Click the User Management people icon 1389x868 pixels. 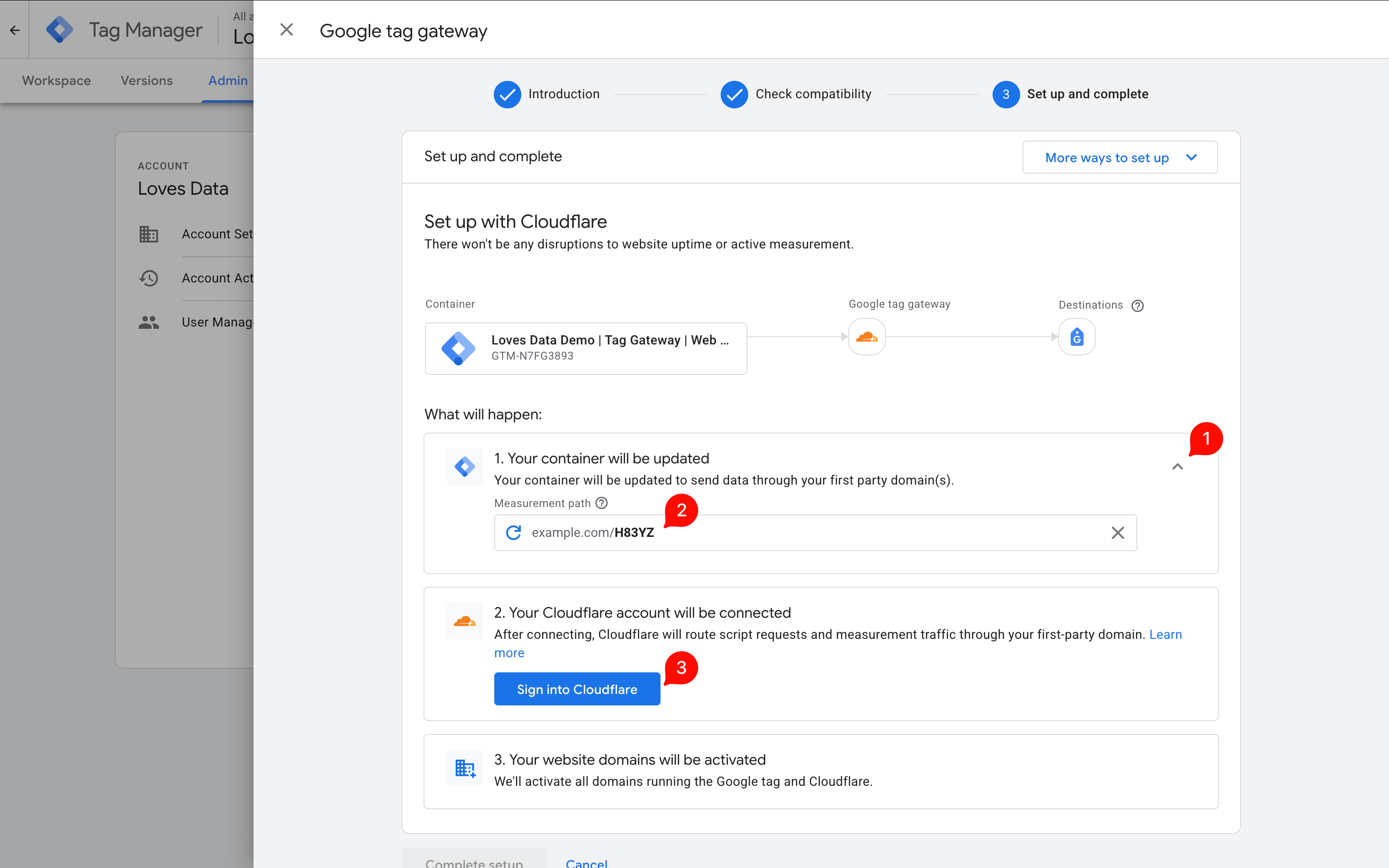[149, 322]
